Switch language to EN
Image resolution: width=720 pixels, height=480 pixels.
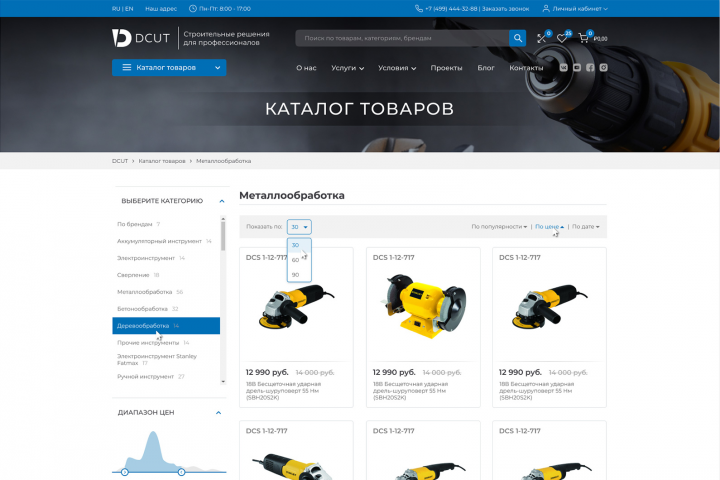coord(129,9)
